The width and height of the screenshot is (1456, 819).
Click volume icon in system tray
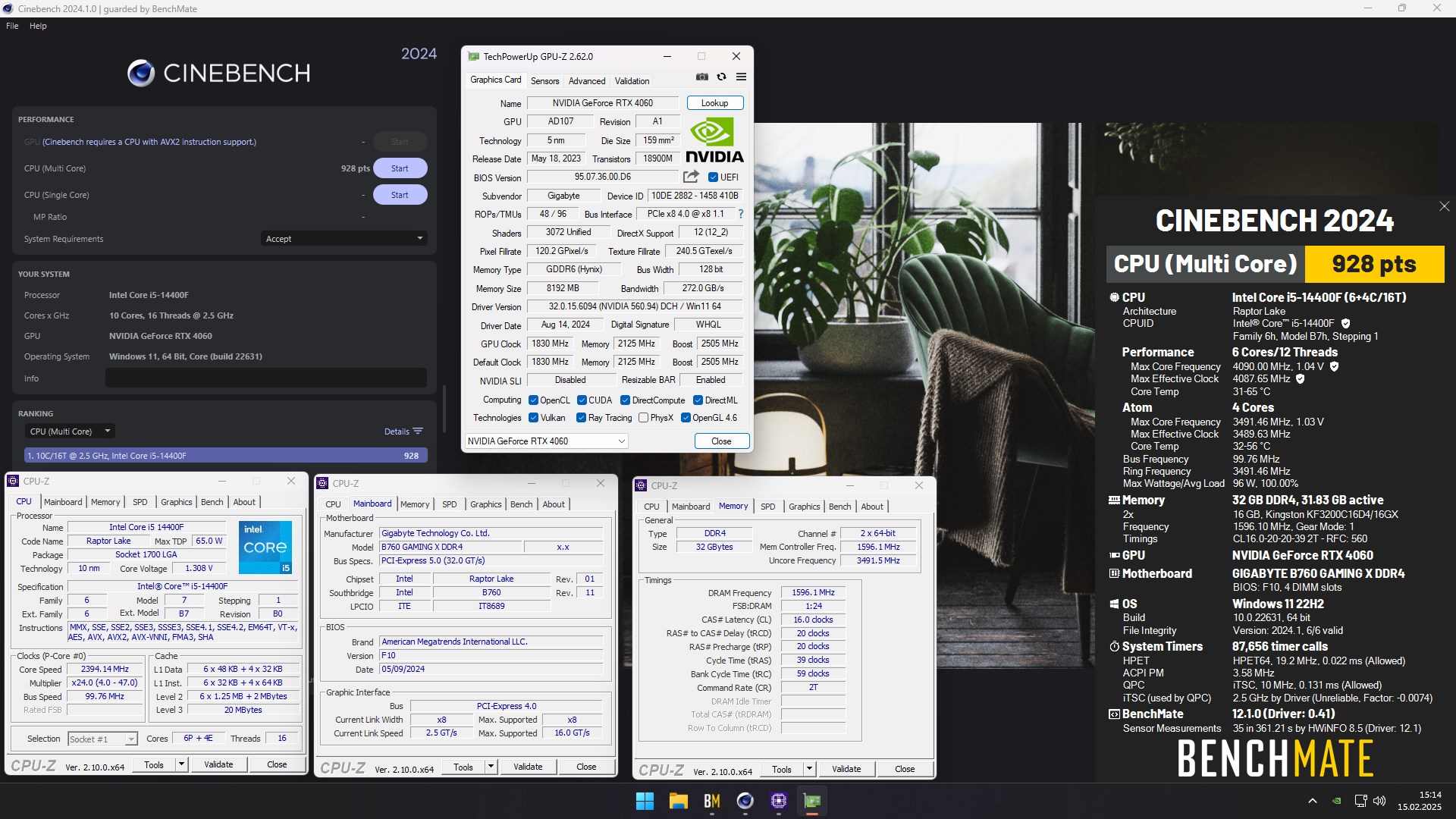[x=1379, y=801]
